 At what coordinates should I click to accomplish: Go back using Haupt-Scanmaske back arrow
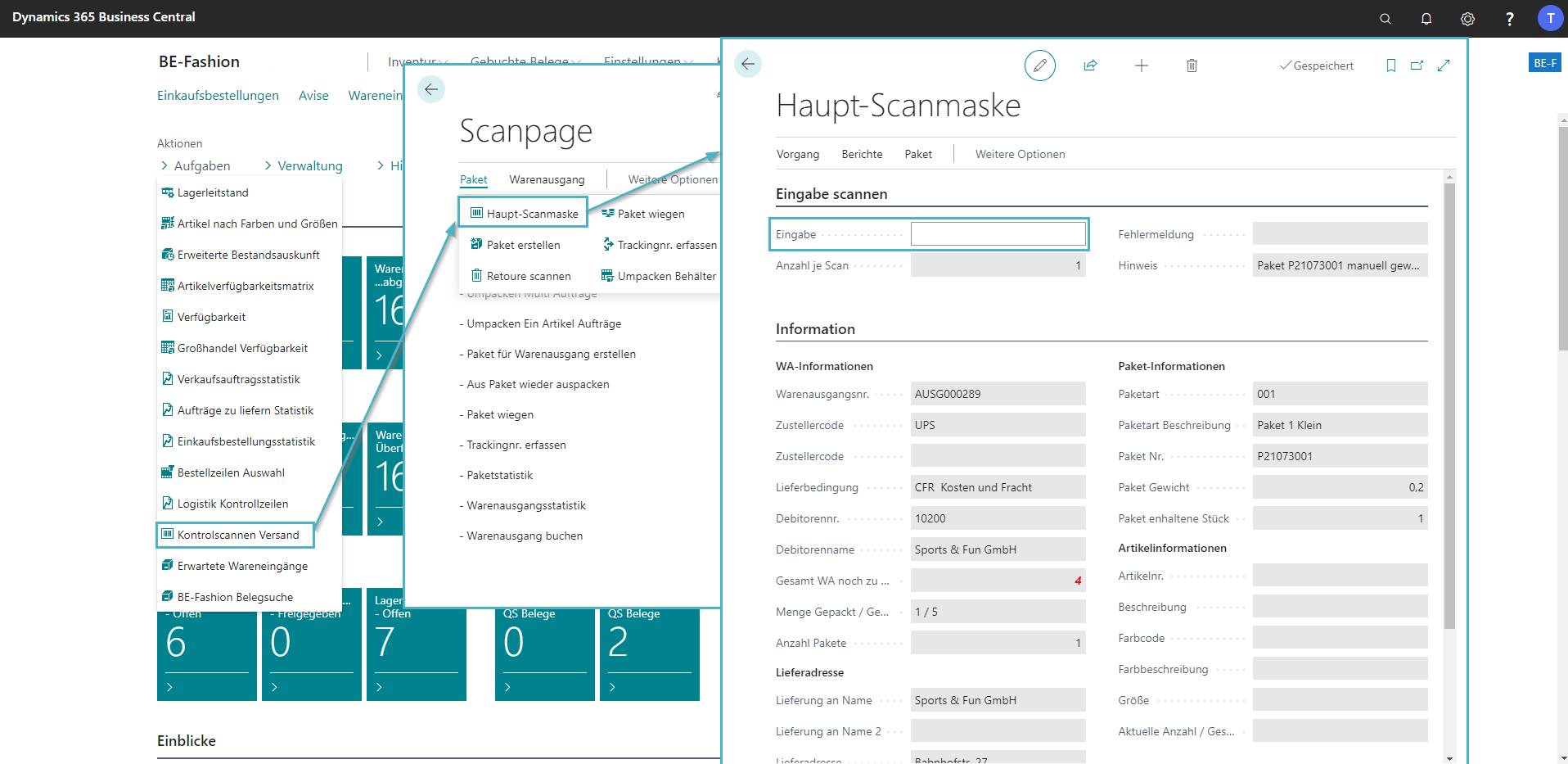pyautogui.click(x=747, y=64)
